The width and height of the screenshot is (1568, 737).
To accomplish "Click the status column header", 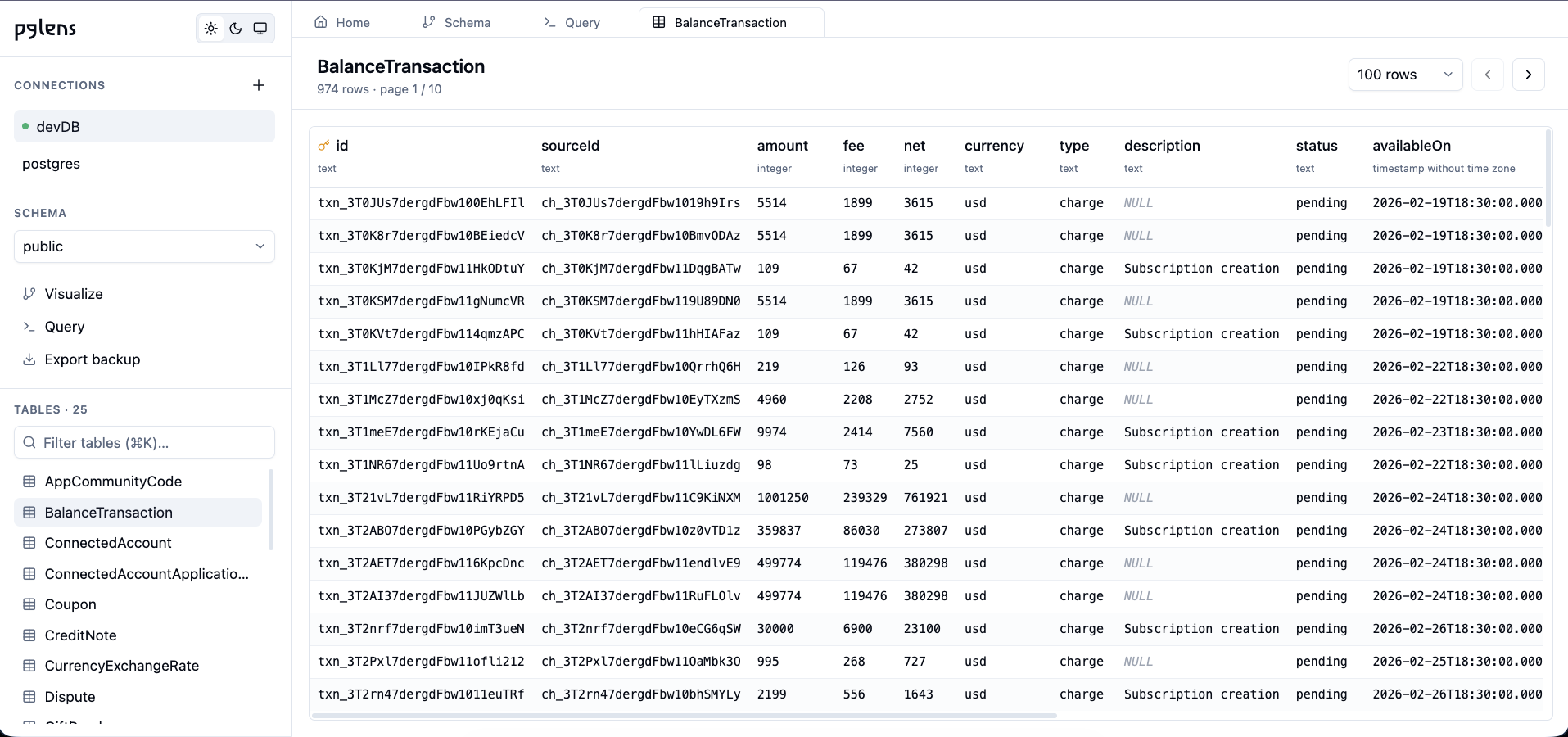I will (1317, 146).
